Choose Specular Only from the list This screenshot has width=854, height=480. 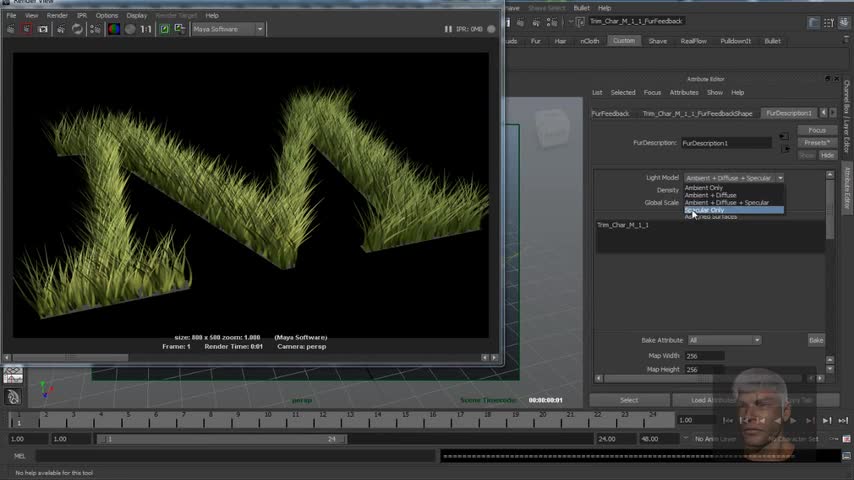705,210
